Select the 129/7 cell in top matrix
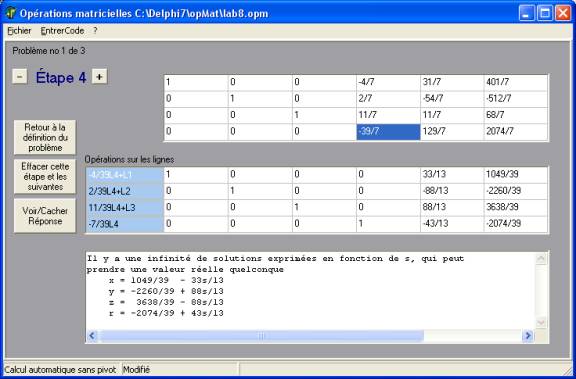 point(452,132)
